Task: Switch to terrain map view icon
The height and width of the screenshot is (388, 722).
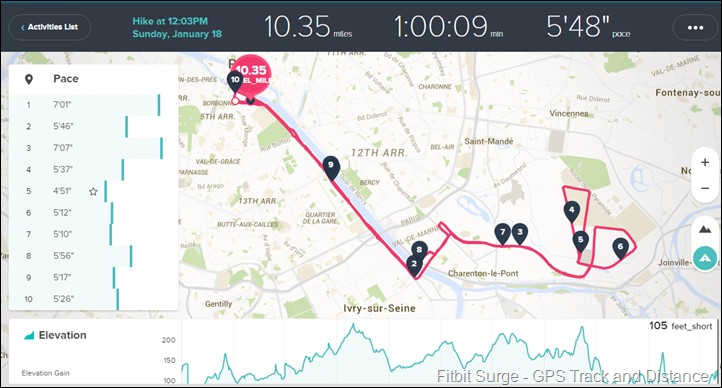Action: pyautogui.click(x=705, y=229)
